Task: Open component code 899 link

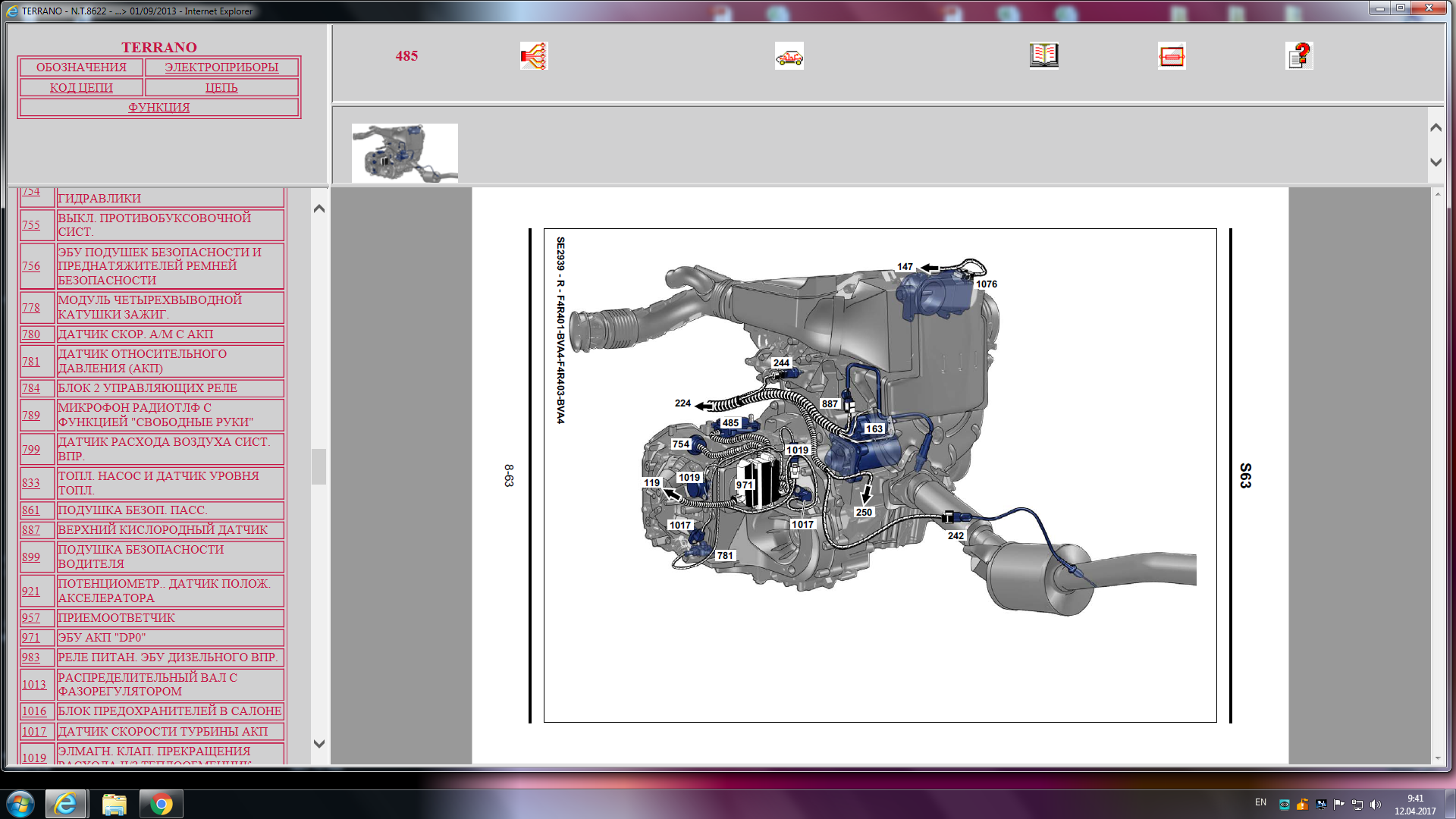Action: pos(31,557)
